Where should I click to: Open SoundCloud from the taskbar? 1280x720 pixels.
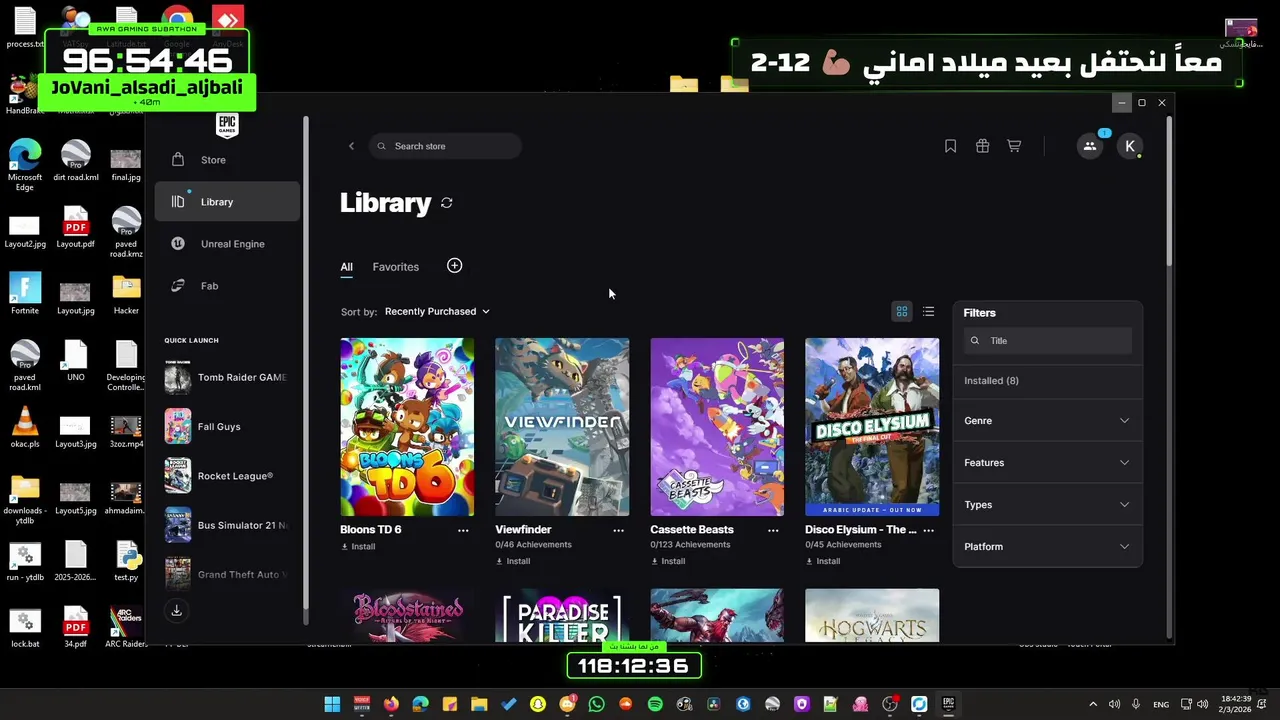626,704
